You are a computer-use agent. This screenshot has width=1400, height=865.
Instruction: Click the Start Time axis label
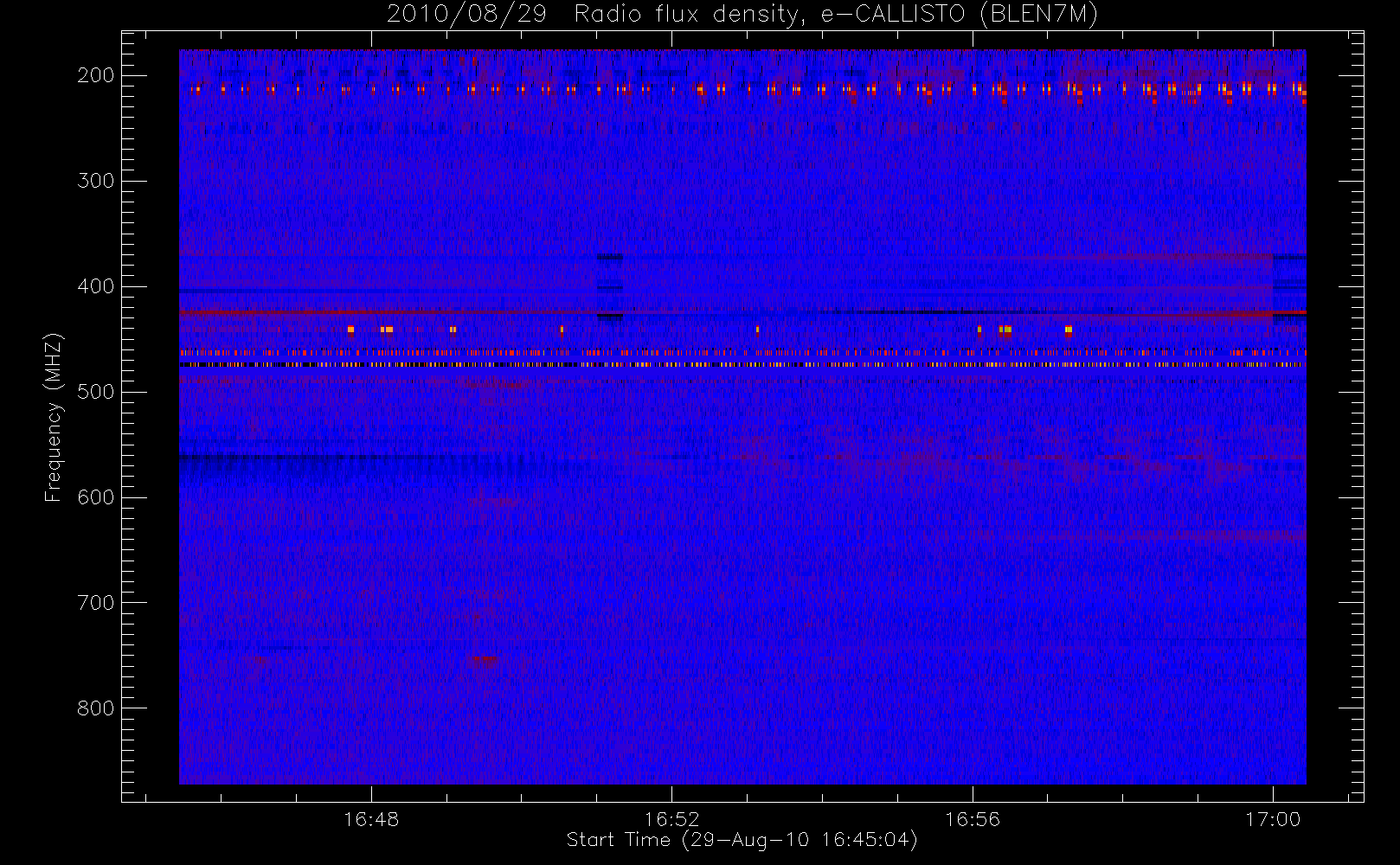[742, 840]
